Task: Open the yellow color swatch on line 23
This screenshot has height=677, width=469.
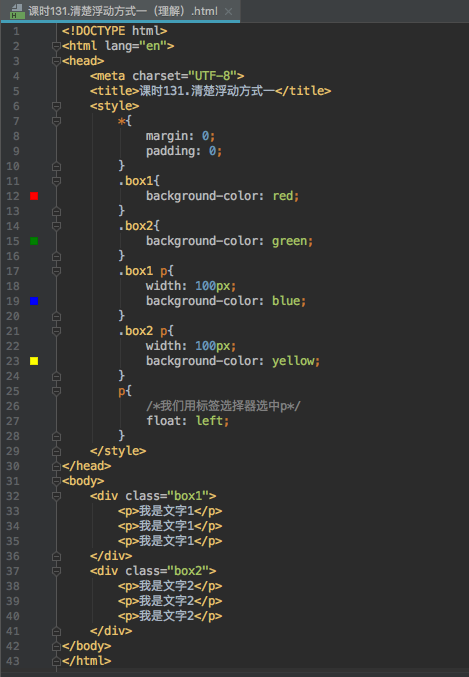Action: (x=34, y=361)
